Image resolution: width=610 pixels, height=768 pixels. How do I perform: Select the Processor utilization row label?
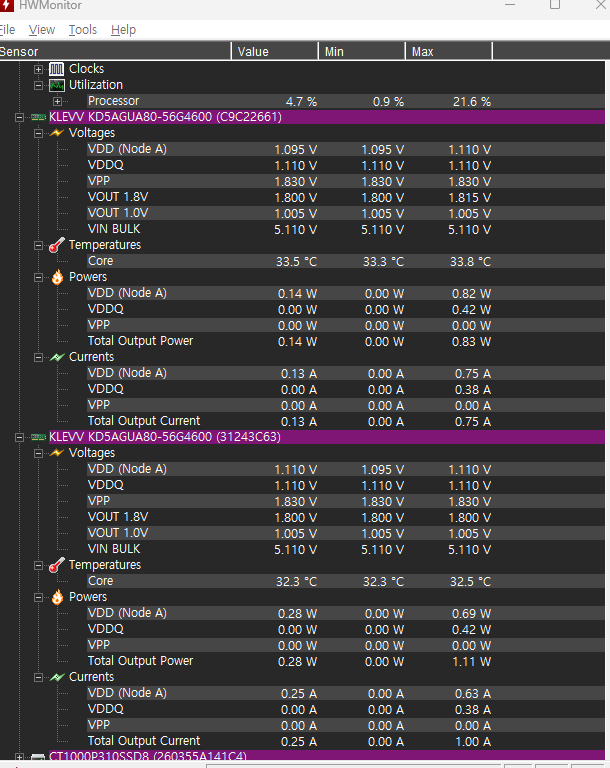(x=113, y=101)
